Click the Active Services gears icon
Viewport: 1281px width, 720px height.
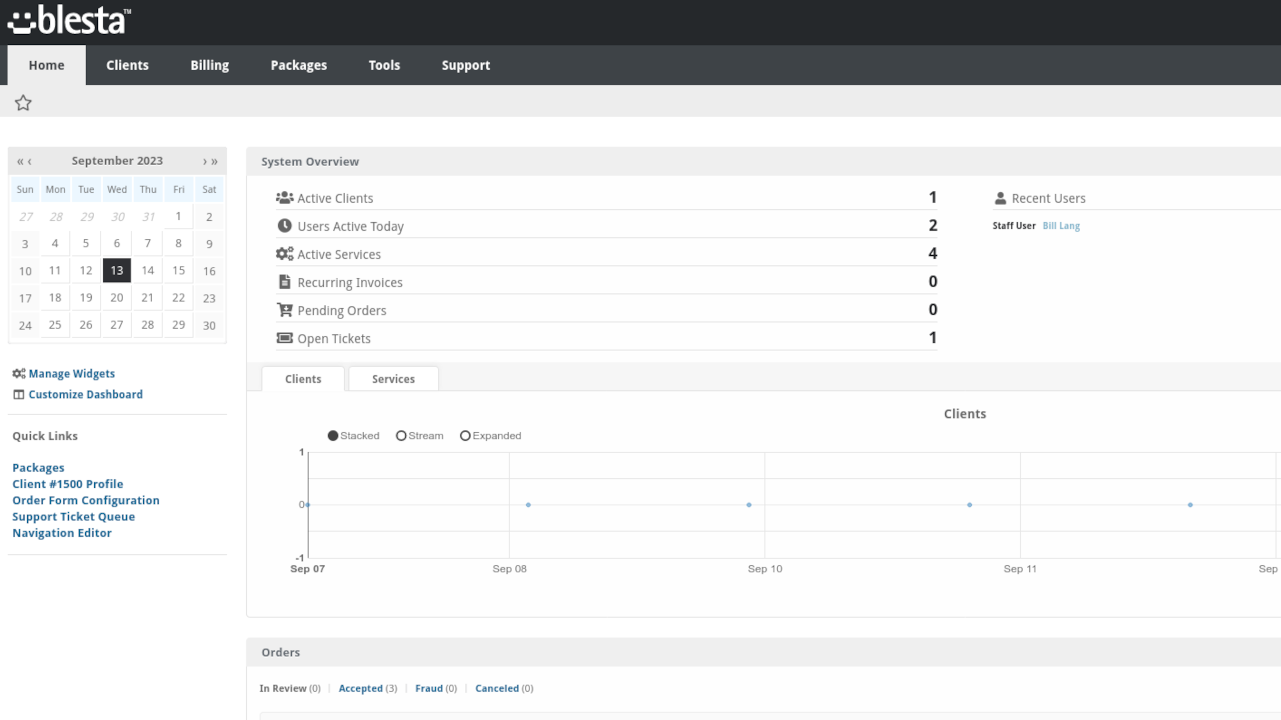tap(285, 254)
